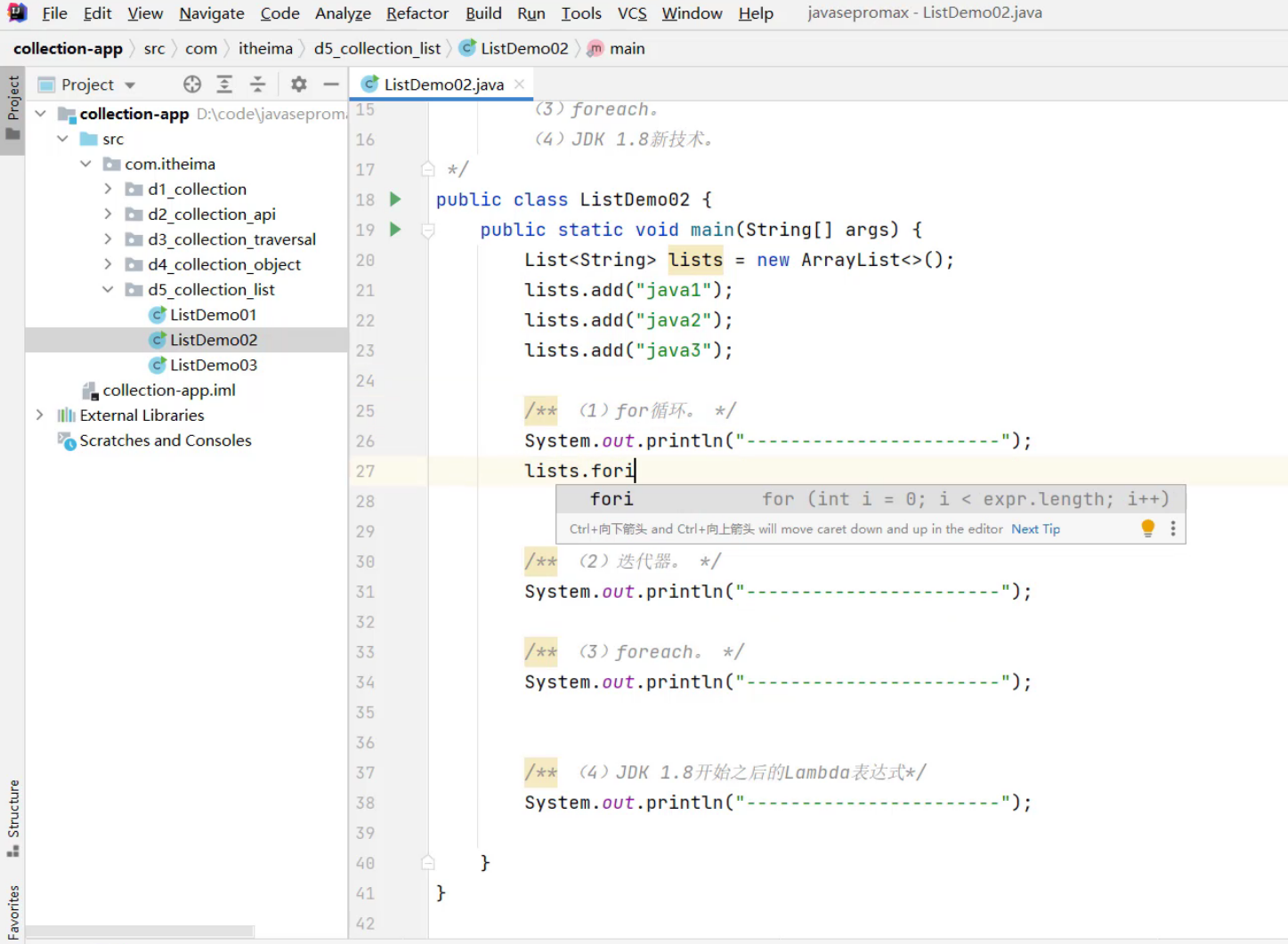Toggle fold marker at line 40 closing brace
Image resolution: width=1288 pixels, height=944 pixels.
(428, 863)
